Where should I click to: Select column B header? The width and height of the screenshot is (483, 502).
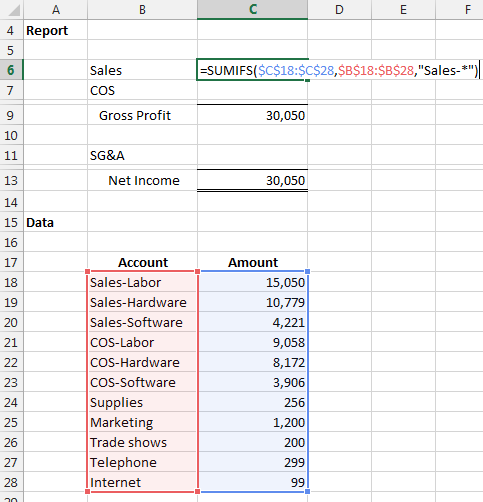coord(142,9)
